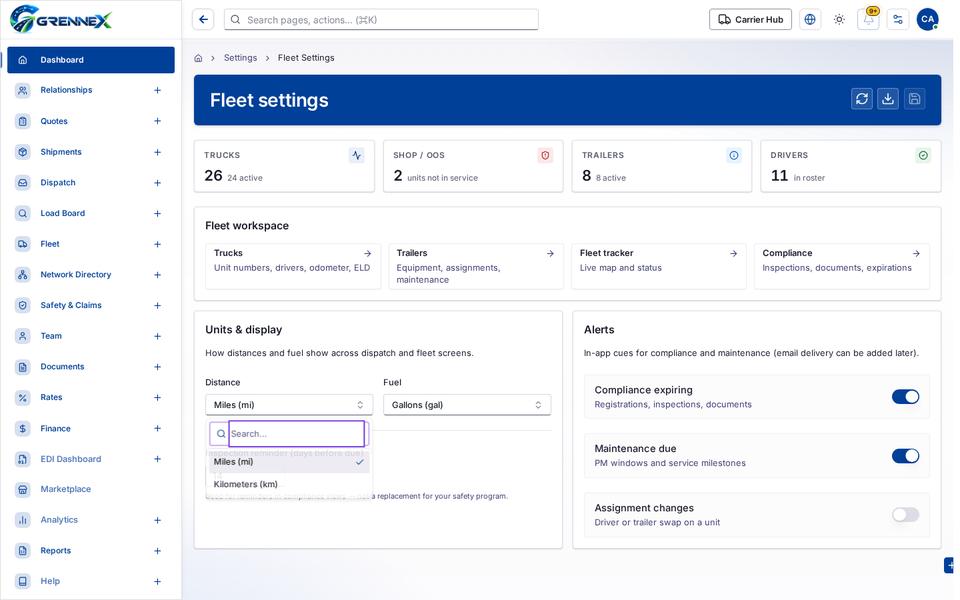Viewport: 960px width, 600px height.
Task: Open the Load Board sidebar item
Action: point(91,214)
